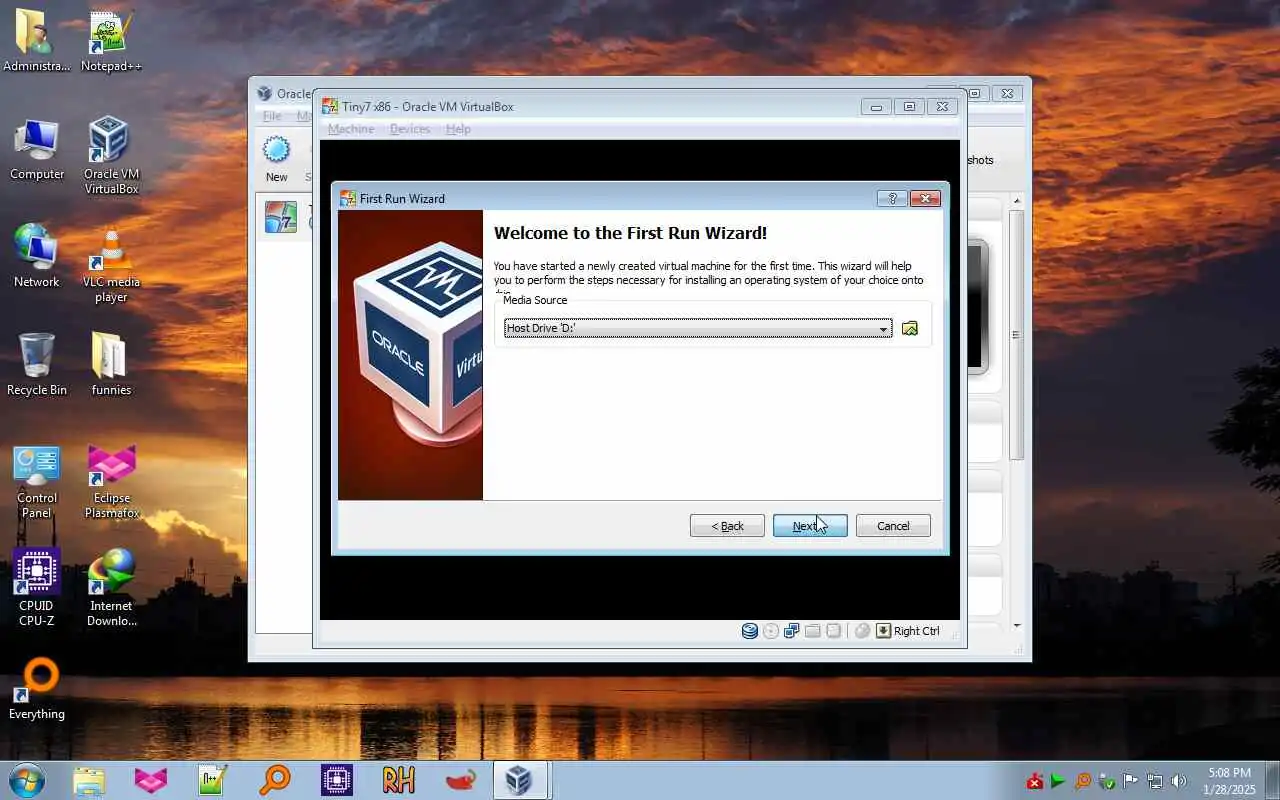Screen dimensions: 1280x800
Task: Select the Computer desktop icon
Action: click(37, 149)
